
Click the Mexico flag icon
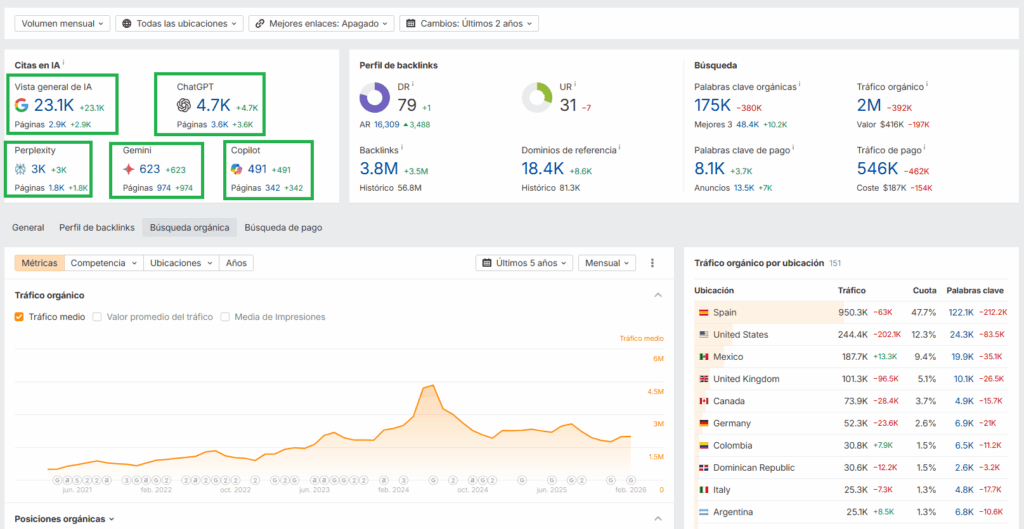(703, 357)
